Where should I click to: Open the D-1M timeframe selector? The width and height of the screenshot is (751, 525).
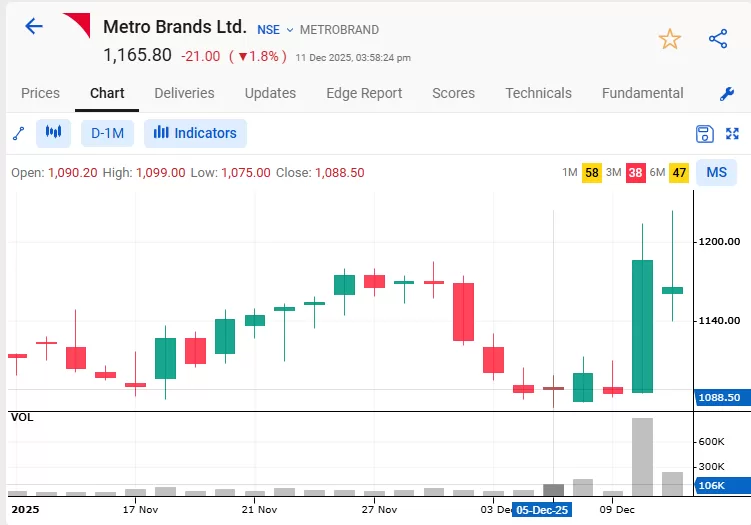pyautogui.click(x=107, y=133)
